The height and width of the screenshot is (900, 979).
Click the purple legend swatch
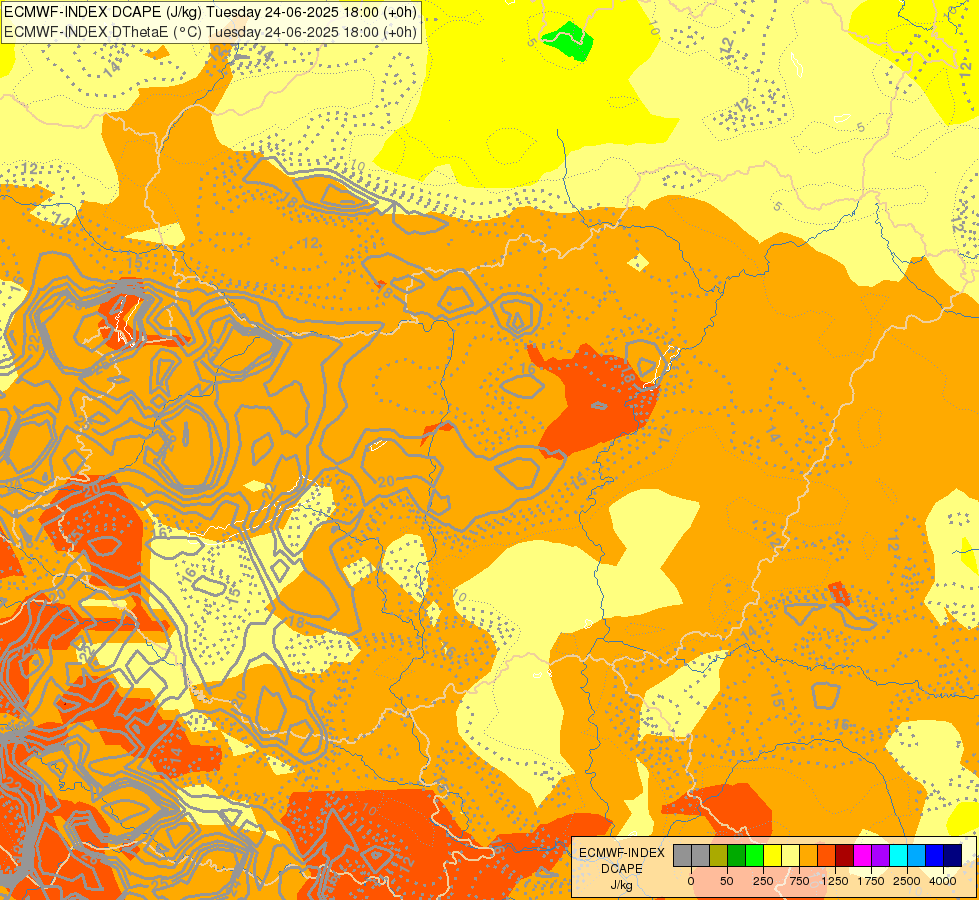pyautogui.click(x=880, y=856)
